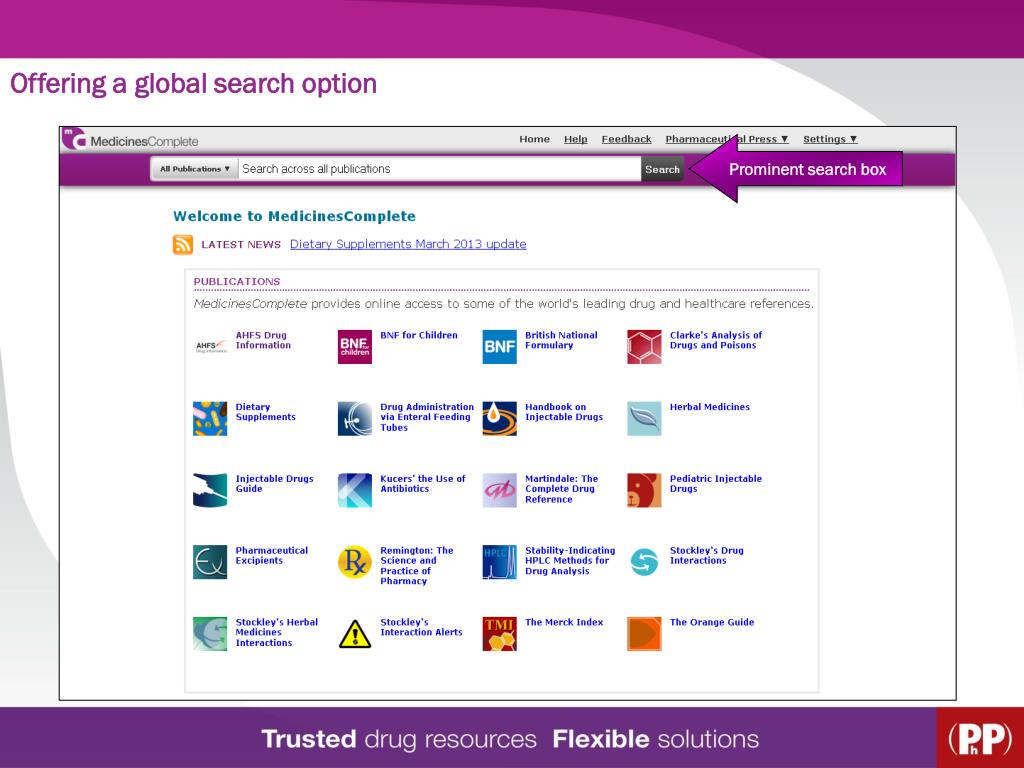Open Stockley's Drug Interactions text link
The width and height of the screenshot is (1024, 768).
[707, 556]
